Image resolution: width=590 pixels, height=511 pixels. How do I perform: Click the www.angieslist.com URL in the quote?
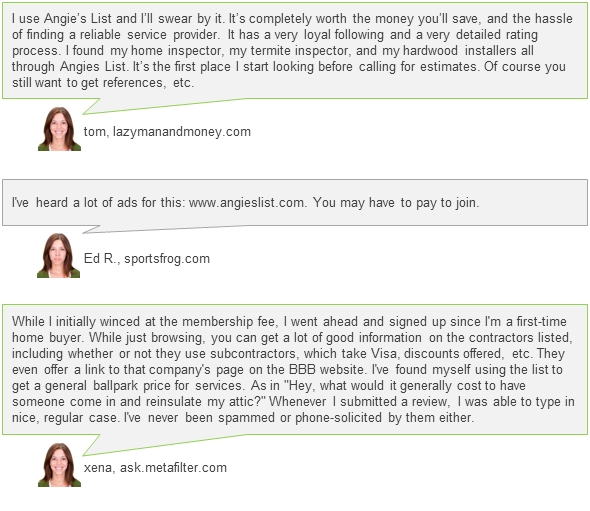click(x=246, y=202)
